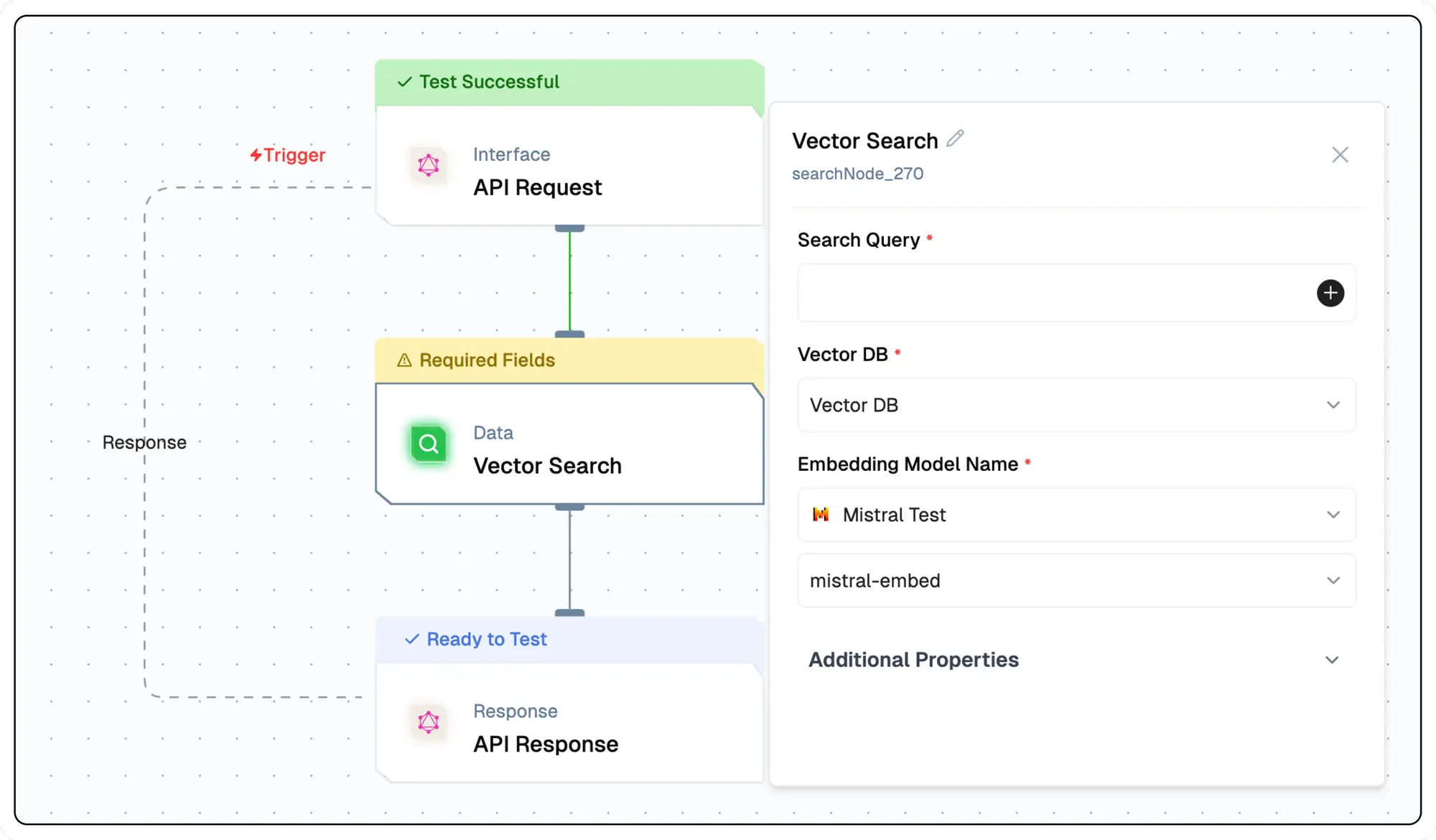The image size is (1436, 840).
Task: Click the Test Successful status banner
Action: click(x=569, y=82)
